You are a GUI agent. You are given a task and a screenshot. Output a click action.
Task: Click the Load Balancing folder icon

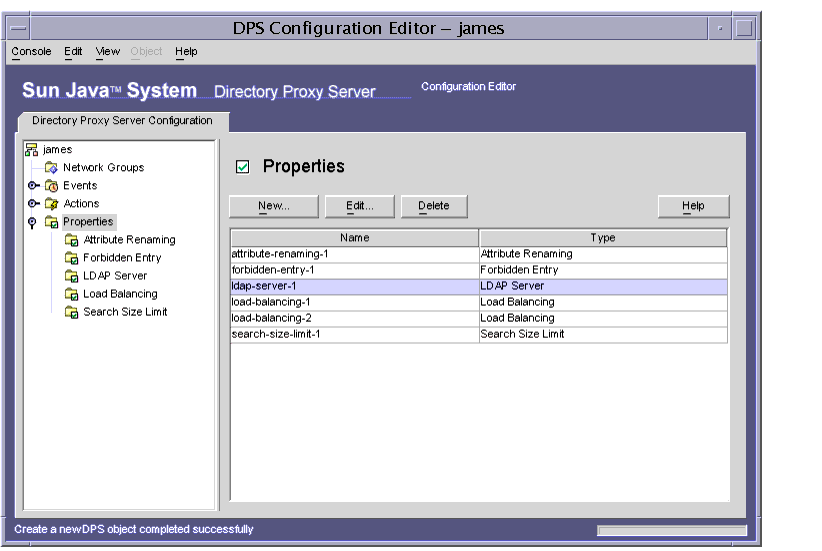(71, 294)
